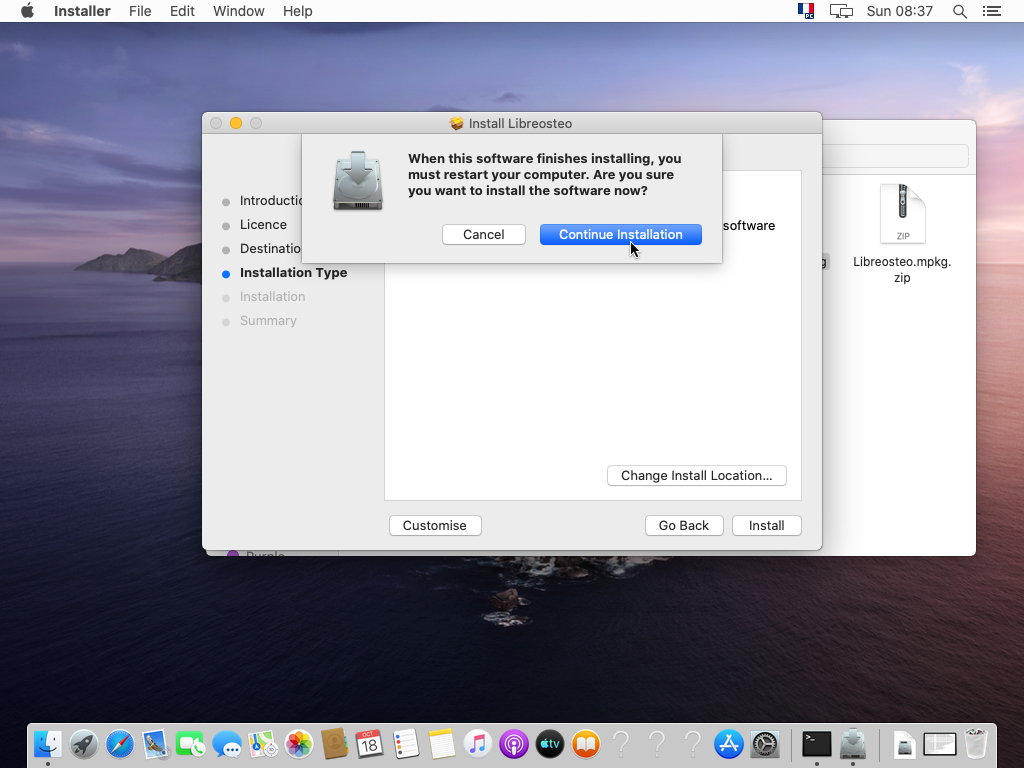Click Change Install Location button
The image size is (1024, 768).
697,475
